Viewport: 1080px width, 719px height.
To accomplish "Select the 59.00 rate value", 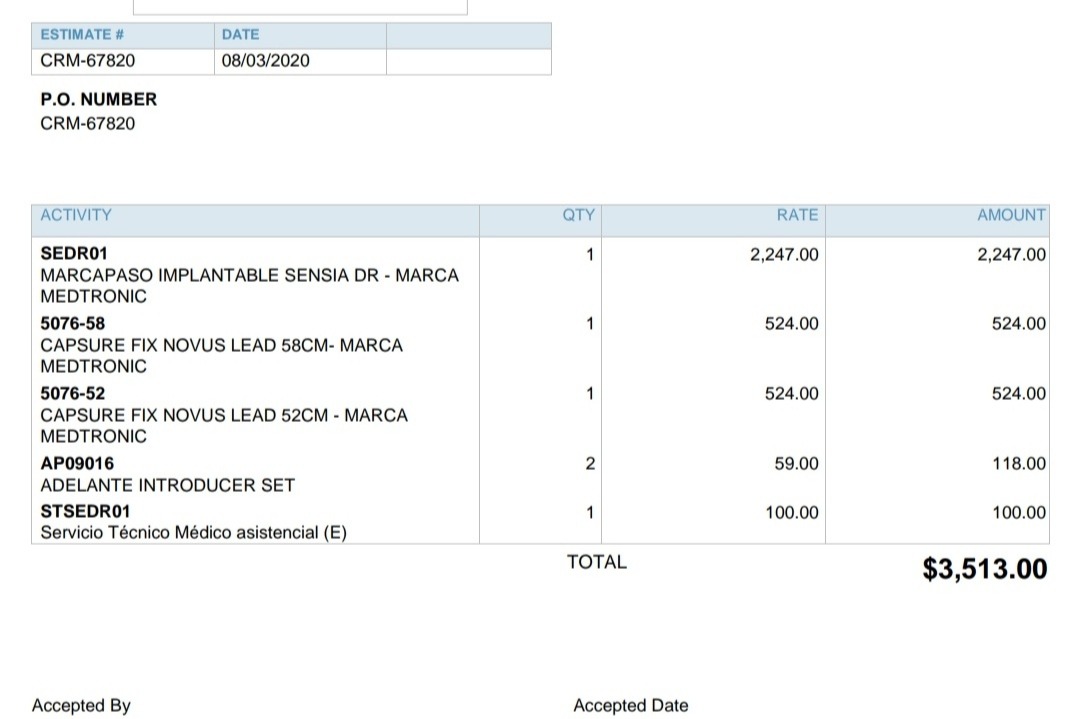I will pos(796,463).
